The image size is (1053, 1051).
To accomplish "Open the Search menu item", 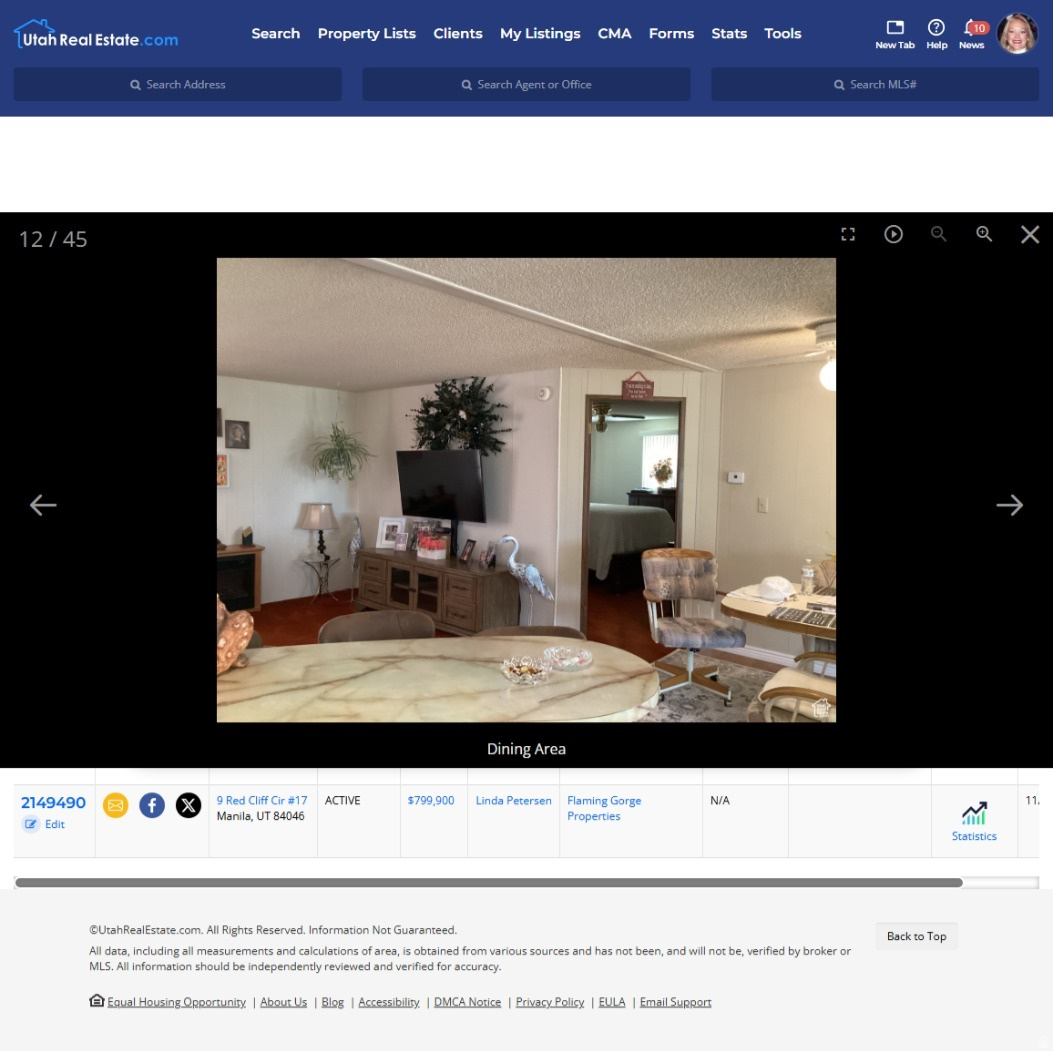I will click(275, 33).
